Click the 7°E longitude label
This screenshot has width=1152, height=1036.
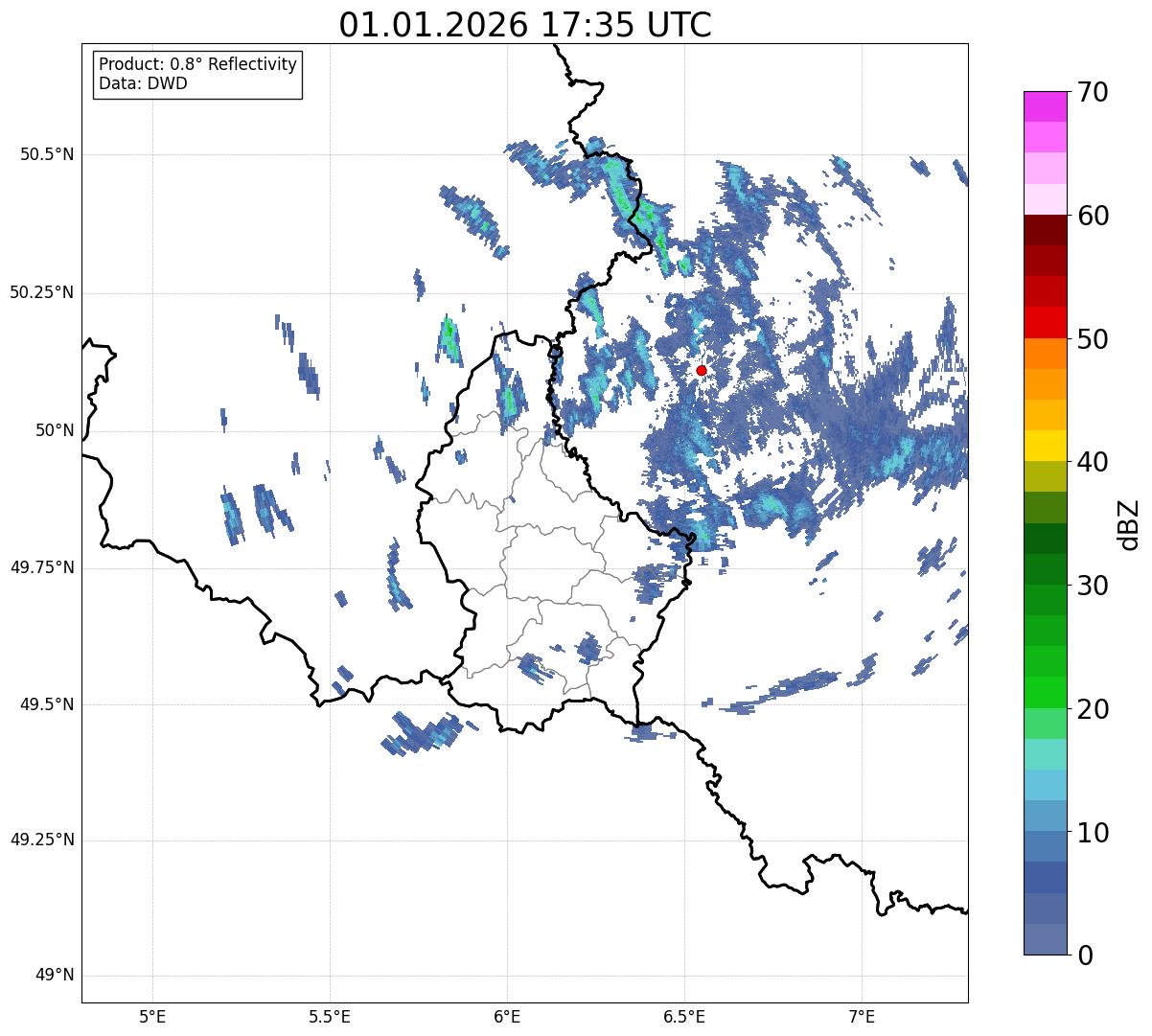[862, 1016]
